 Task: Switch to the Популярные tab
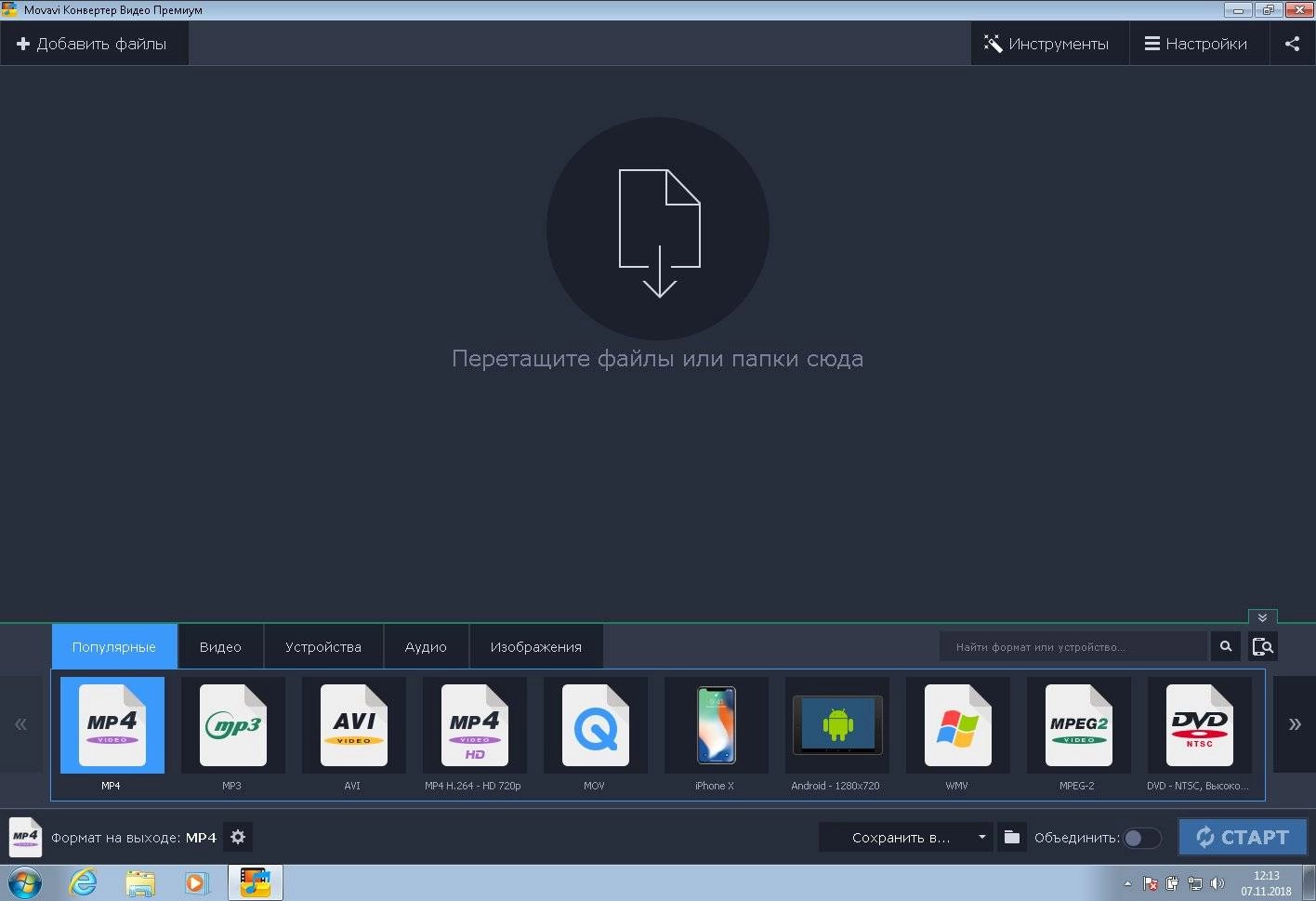click(114, 646)
